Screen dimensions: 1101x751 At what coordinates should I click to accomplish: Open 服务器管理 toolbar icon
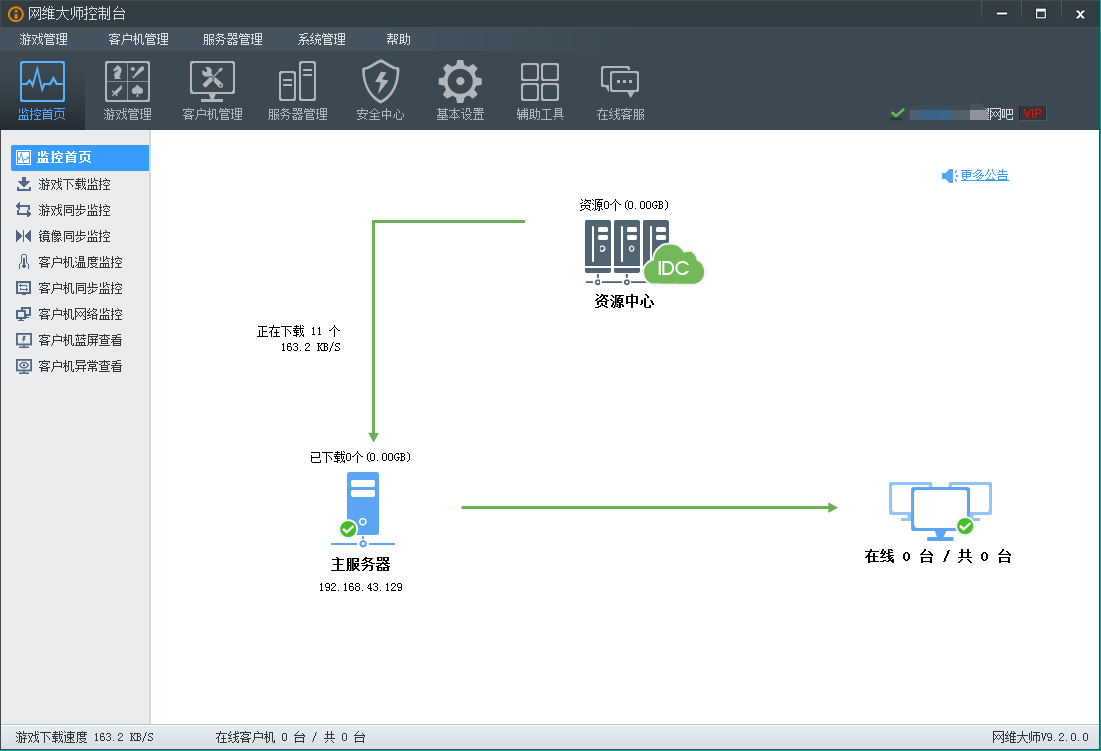click(x=298, y=91)
